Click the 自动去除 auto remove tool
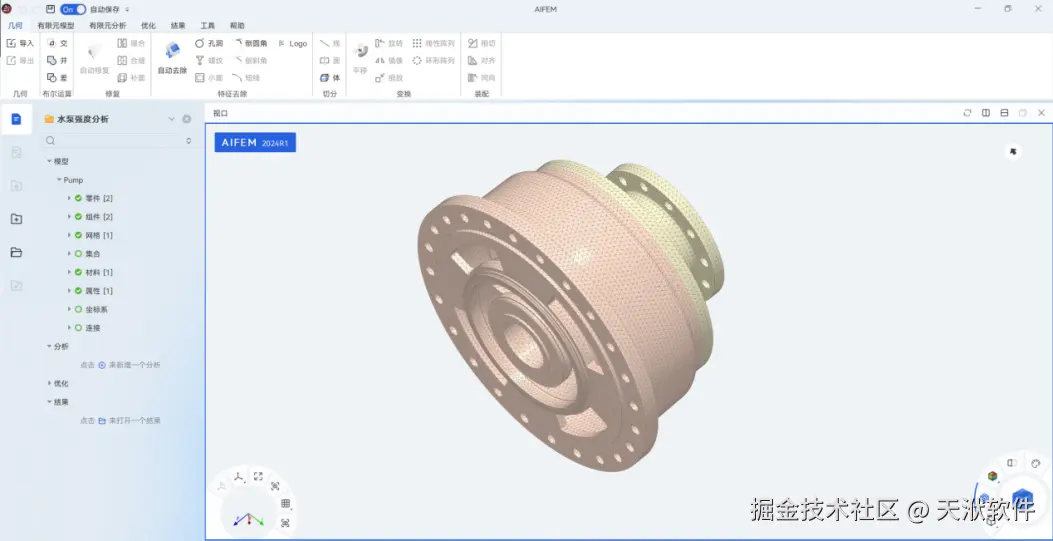The image size is (1053, 541). (x=173, y=58)
